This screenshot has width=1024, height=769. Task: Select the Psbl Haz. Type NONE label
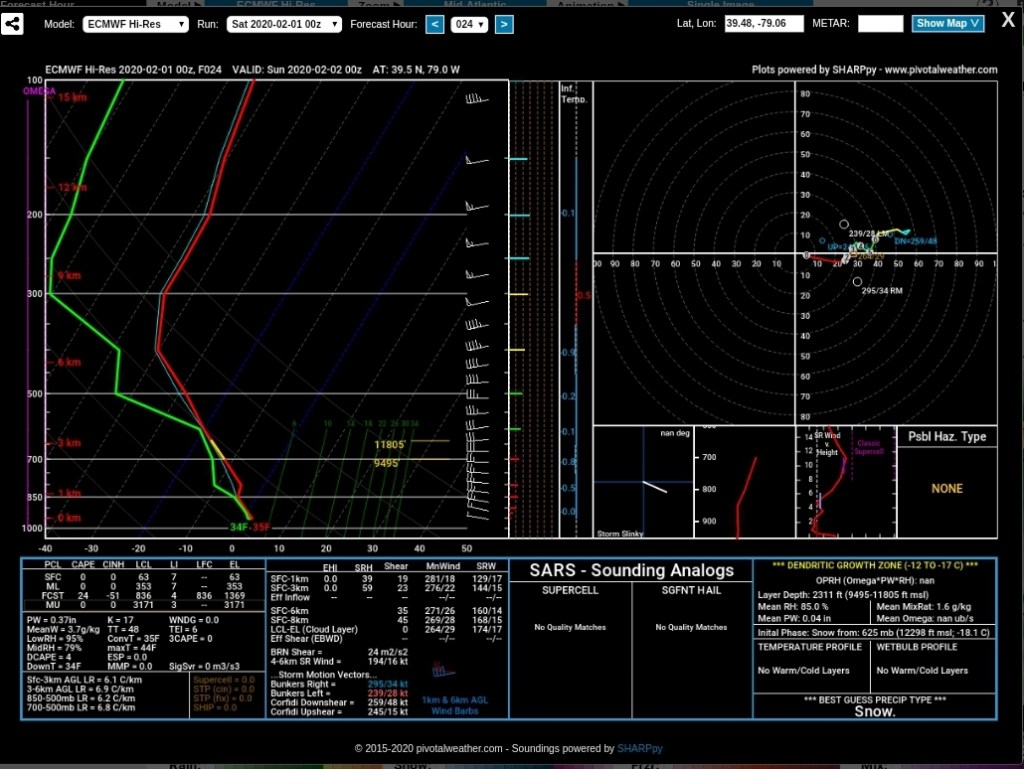click(x=946, y=488)
